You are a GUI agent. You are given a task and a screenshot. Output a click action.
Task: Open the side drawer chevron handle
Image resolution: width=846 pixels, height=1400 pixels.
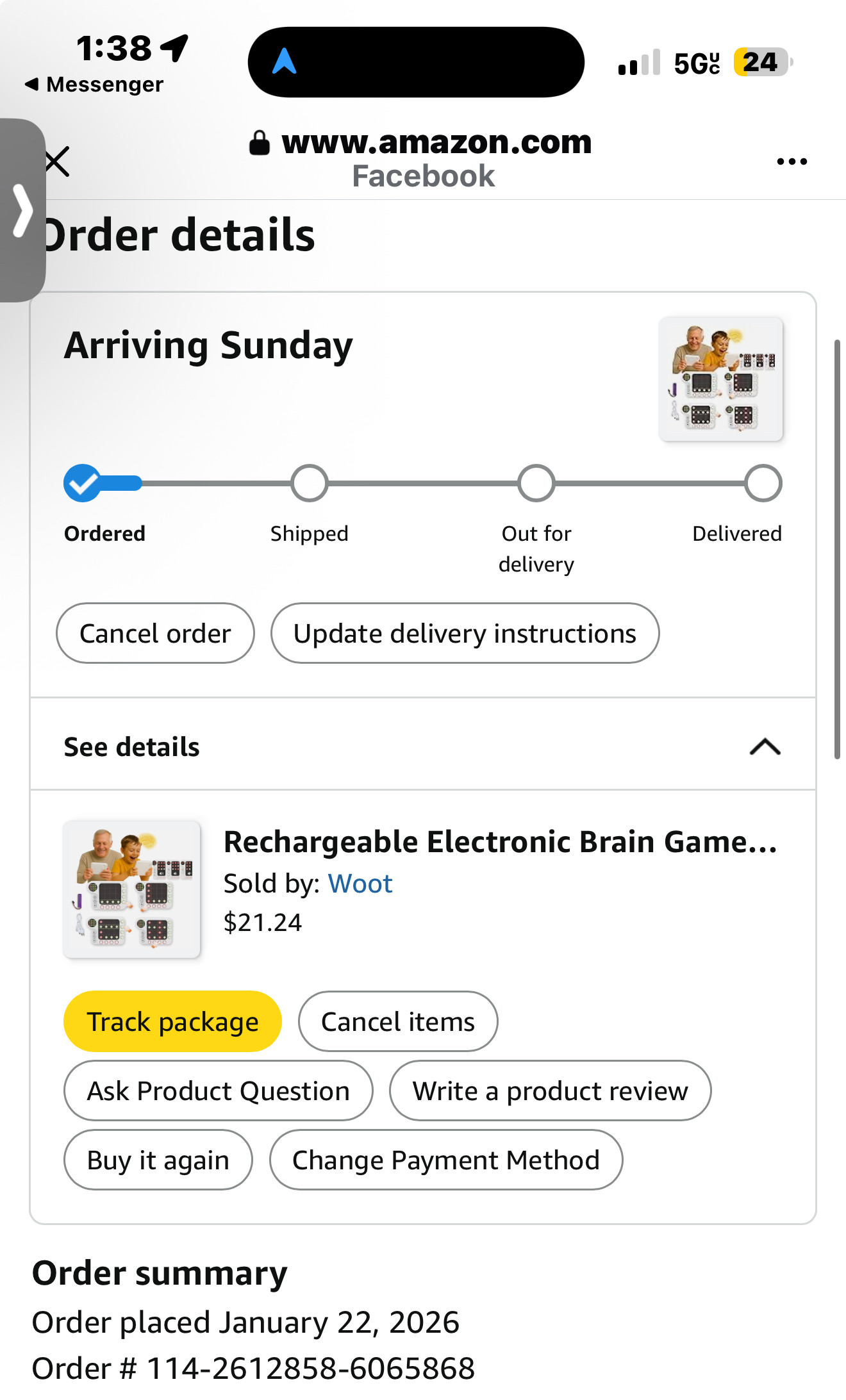pyautogui.click(x=23, y=210)
